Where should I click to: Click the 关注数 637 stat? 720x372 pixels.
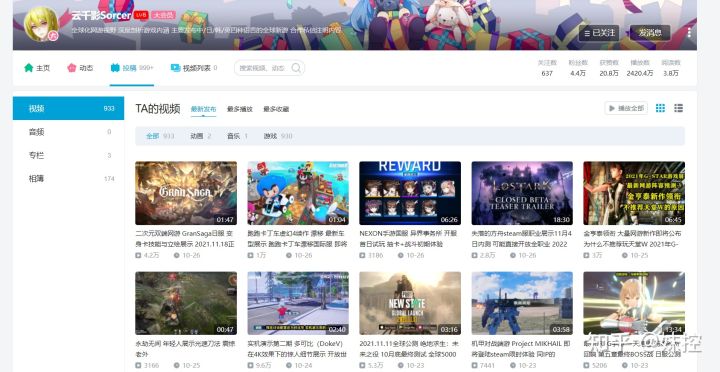[x=547, y=68]
